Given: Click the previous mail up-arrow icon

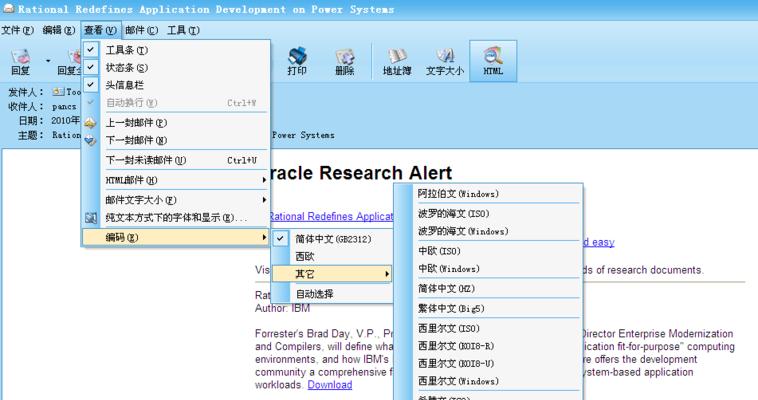Looking at the screenshot, I should pos(90,123).
